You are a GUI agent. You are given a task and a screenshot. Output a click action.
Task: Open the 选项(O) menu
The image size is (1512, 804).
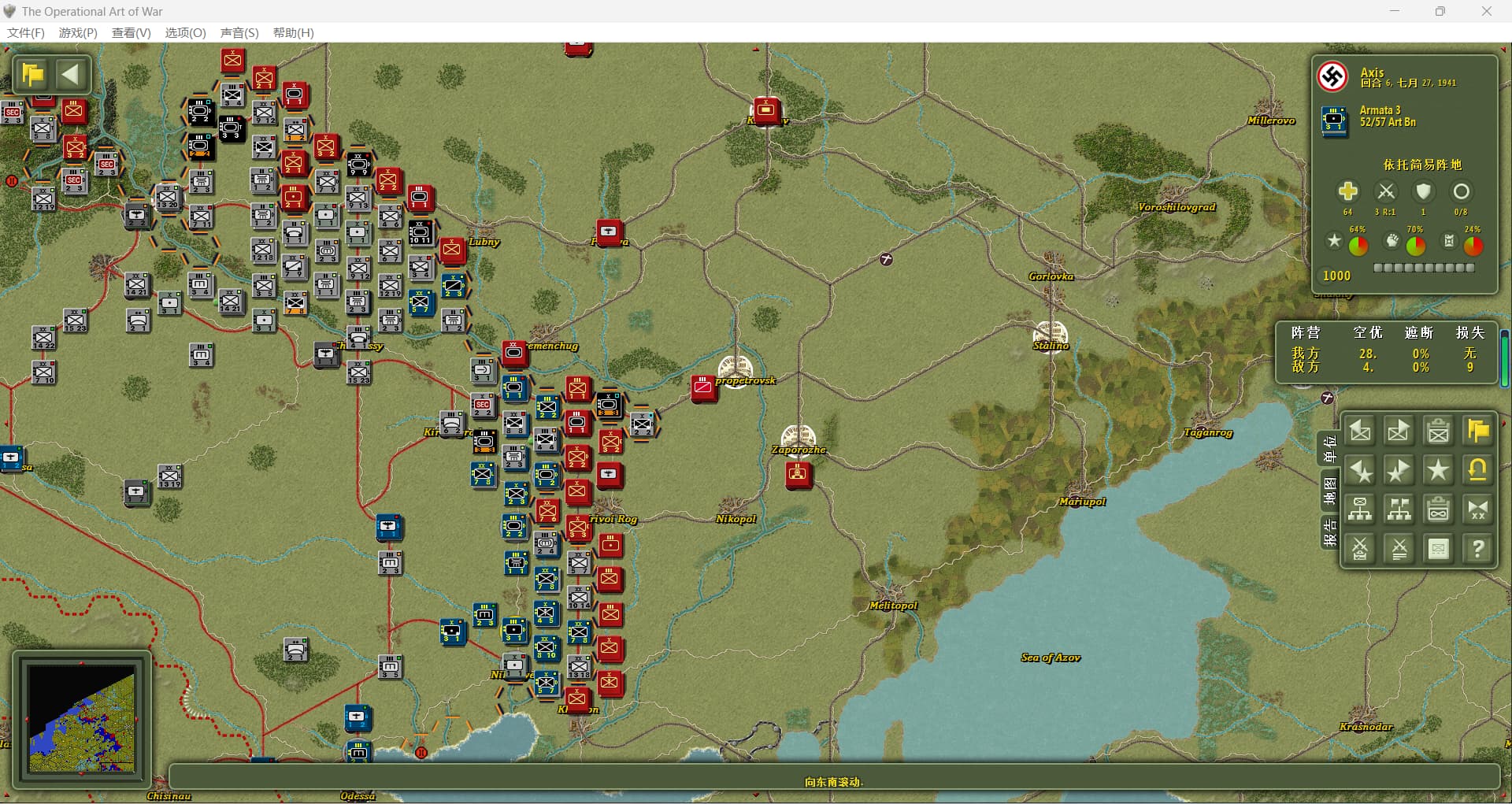point(185,32)
